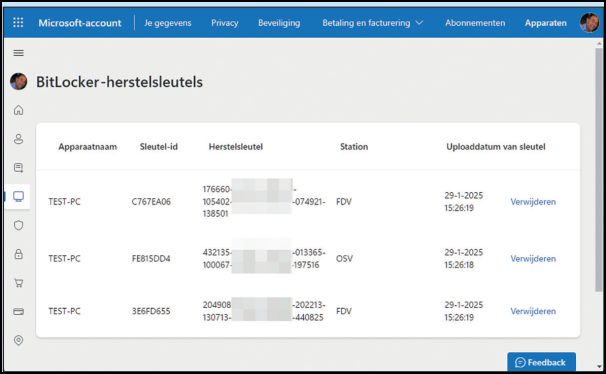
Task: Click TEST-PC in the C767EA06 row
Action: click(65, 202)
